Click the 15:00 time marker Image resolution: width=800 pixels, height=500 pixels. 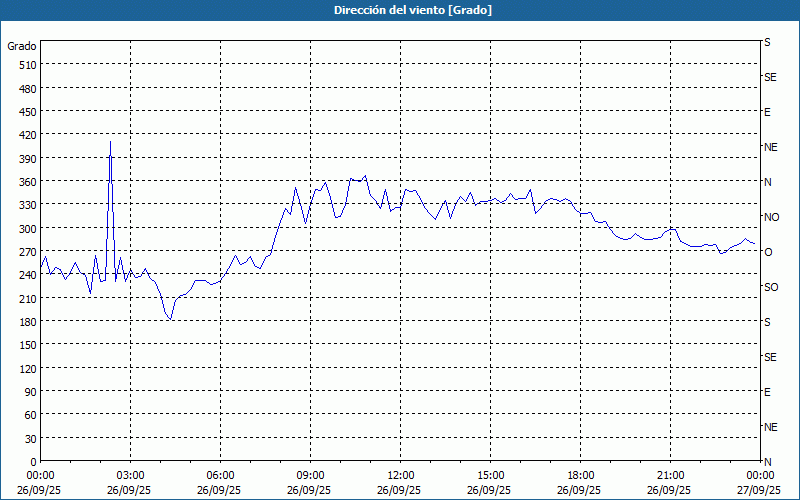coord(490,476)
